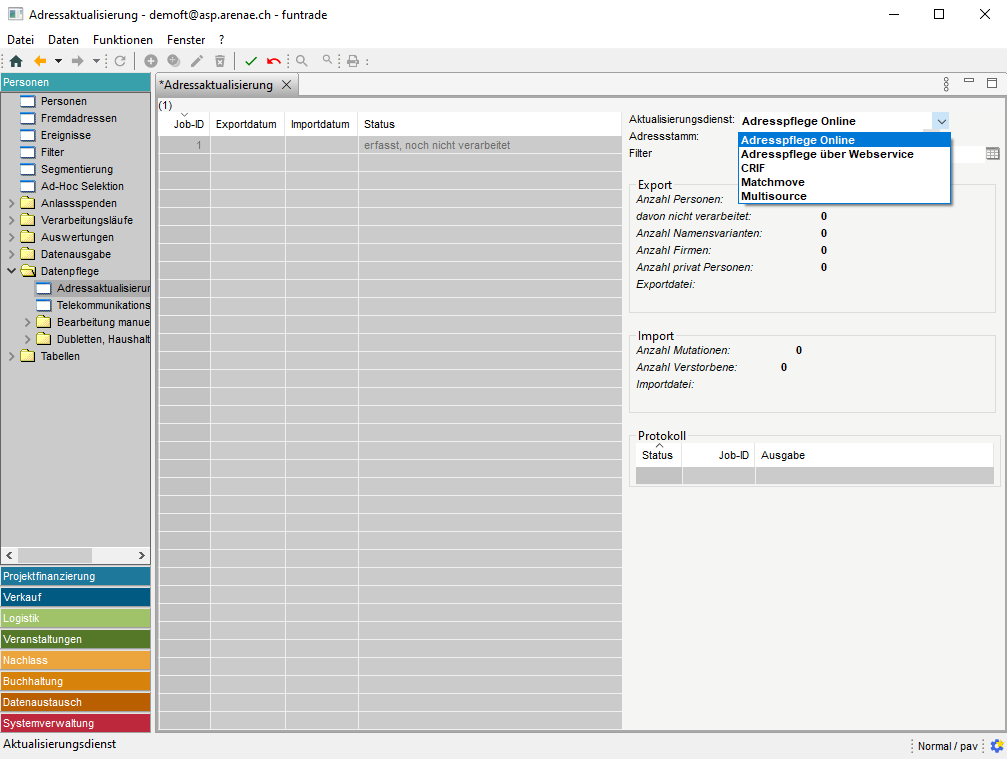Click the Home icon in toolbar

15,61
